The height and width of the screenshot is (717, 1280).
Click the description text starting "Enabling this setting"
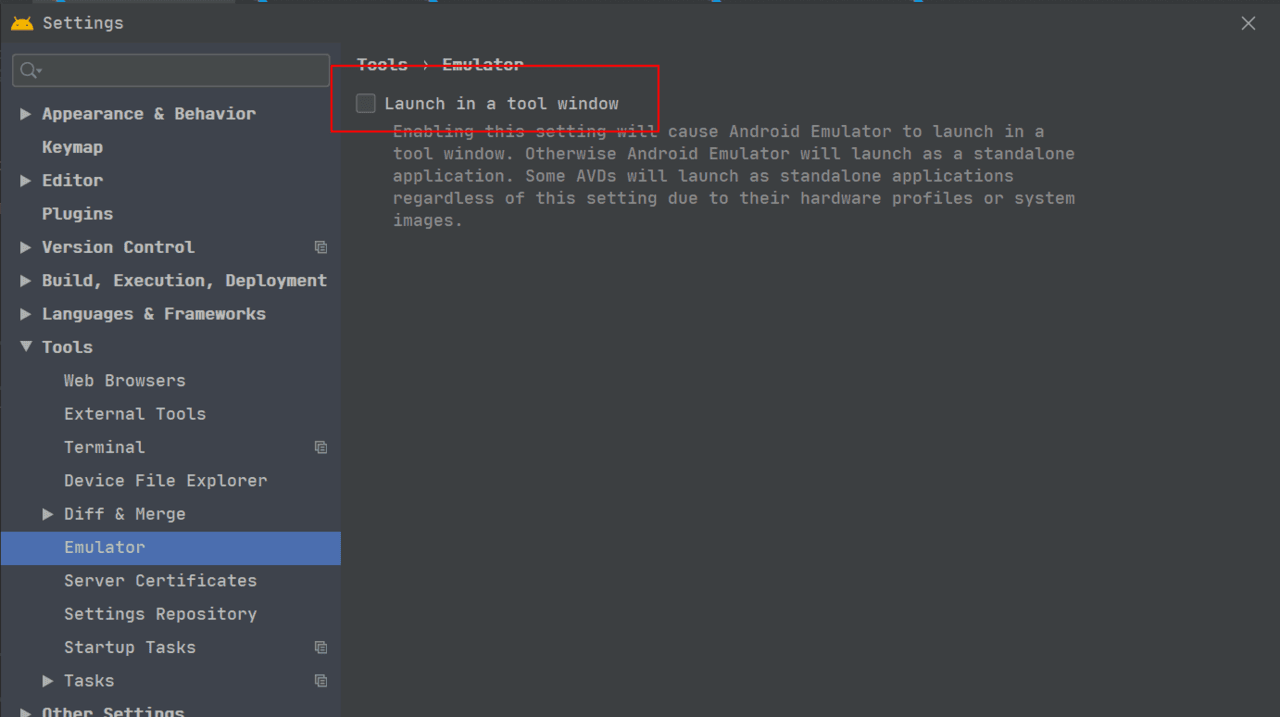734,176
